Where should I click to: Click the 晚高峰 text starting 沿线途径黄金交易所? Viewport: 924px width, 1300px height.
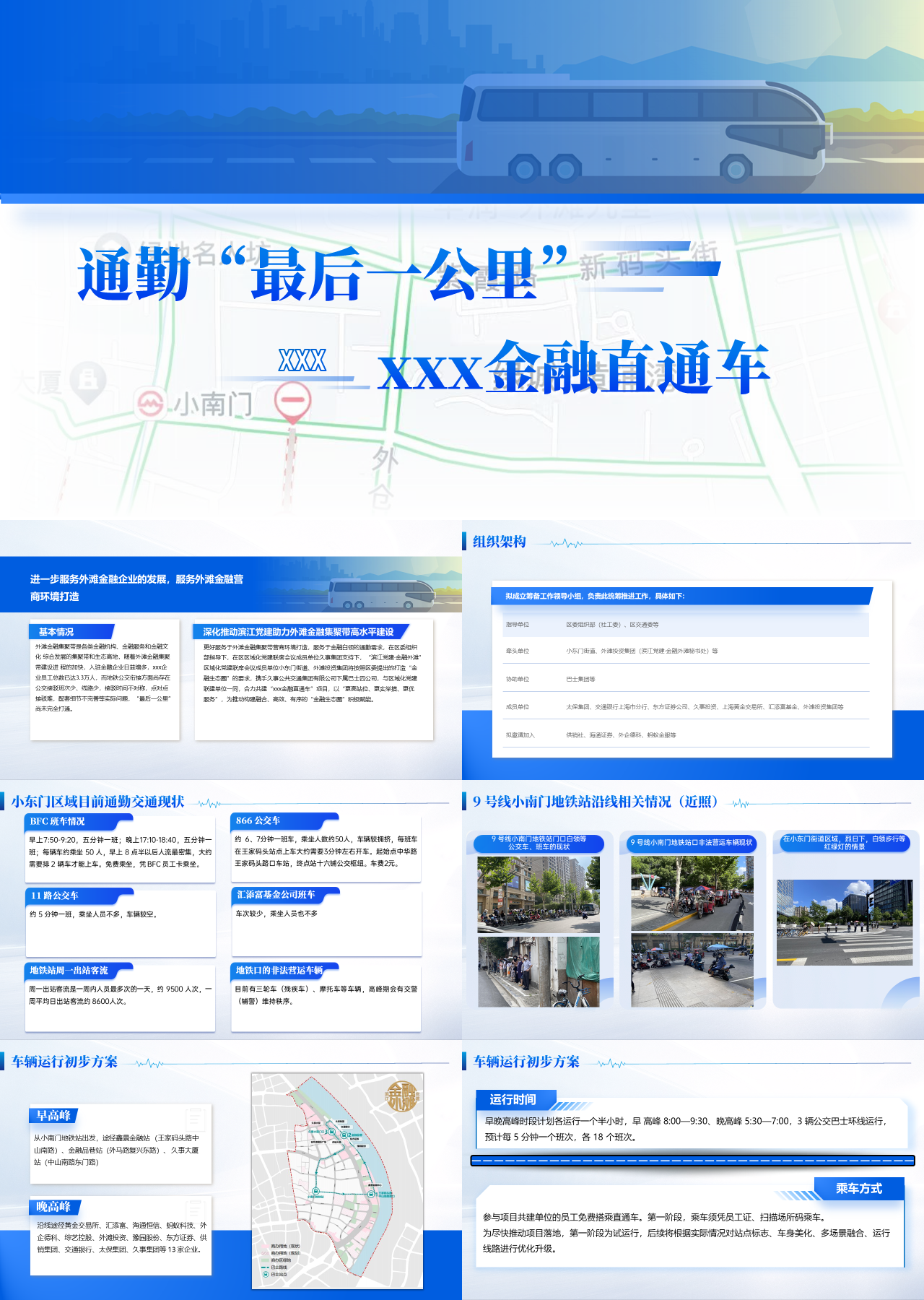(x=122, y=1237)
